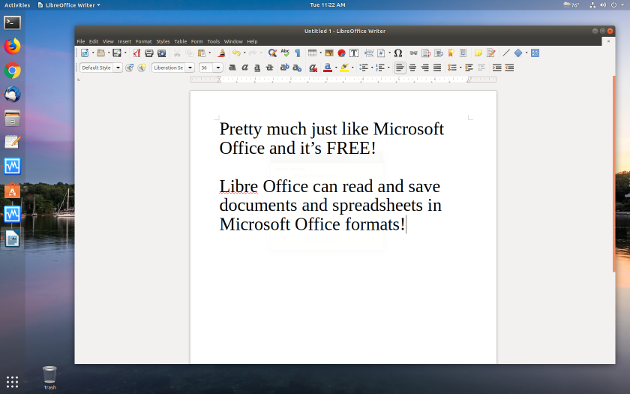Image resolution: width=630 pixels, height=394 pixels.
Task: Export directly as PDF
Action: coord(137,53)
